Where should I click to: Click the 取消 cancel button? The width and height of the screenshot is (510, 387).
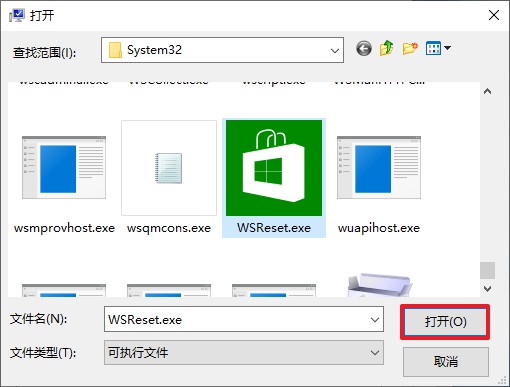[x=446, y=362]
